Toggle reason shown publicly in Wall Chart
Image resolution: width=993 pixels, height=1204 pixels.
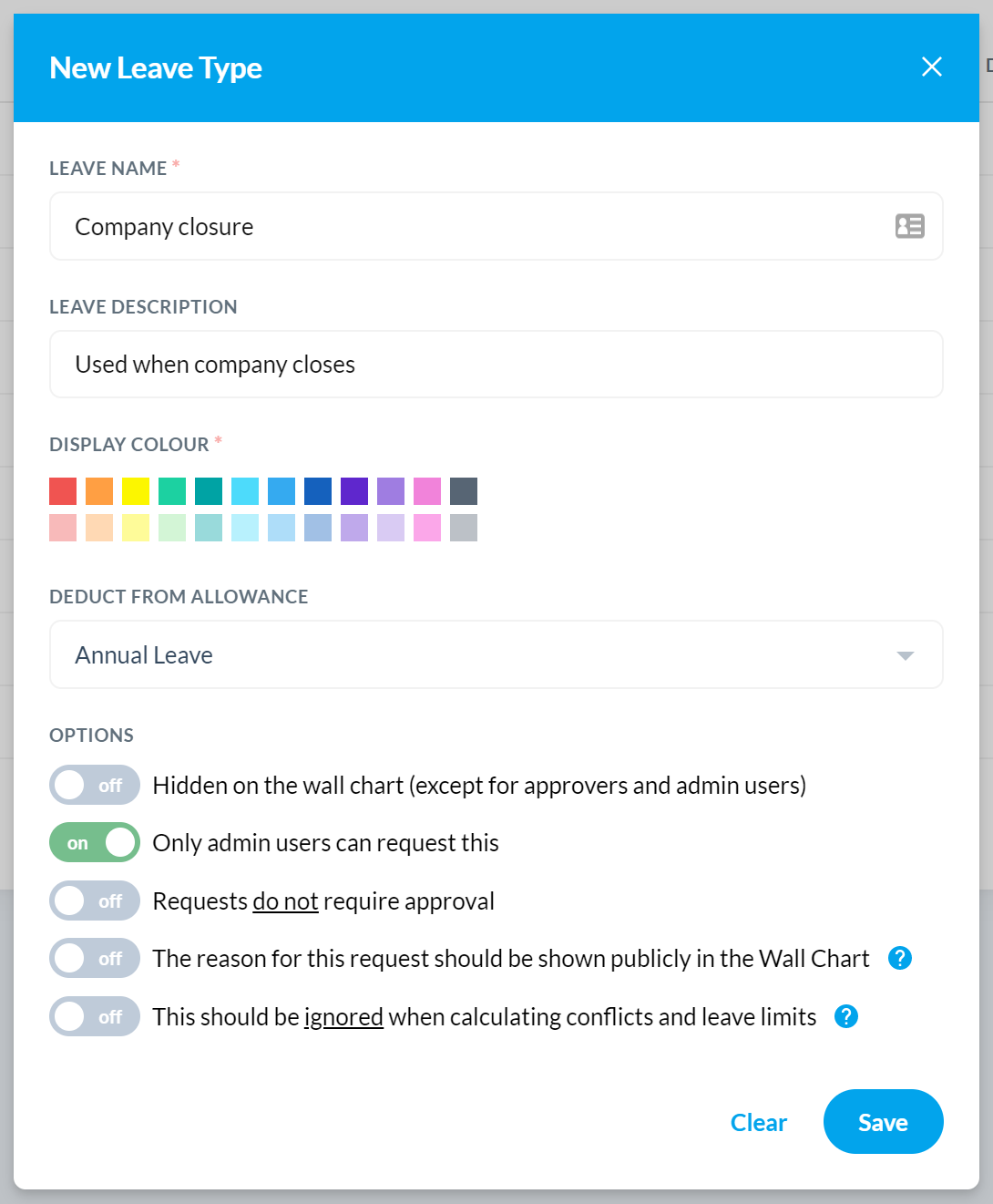coord(95,958)
